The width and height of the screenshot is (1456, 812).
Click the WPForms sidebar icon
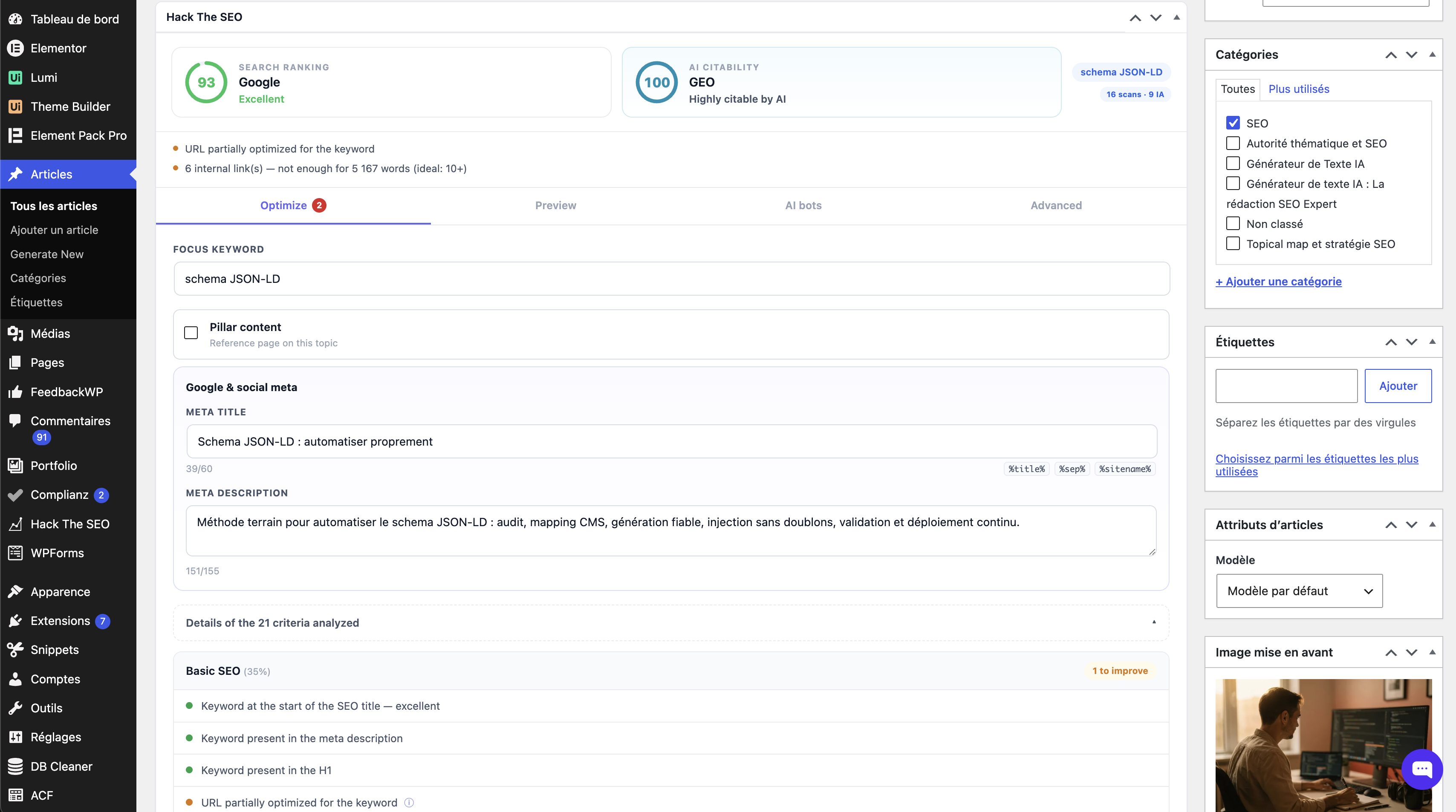15,553
